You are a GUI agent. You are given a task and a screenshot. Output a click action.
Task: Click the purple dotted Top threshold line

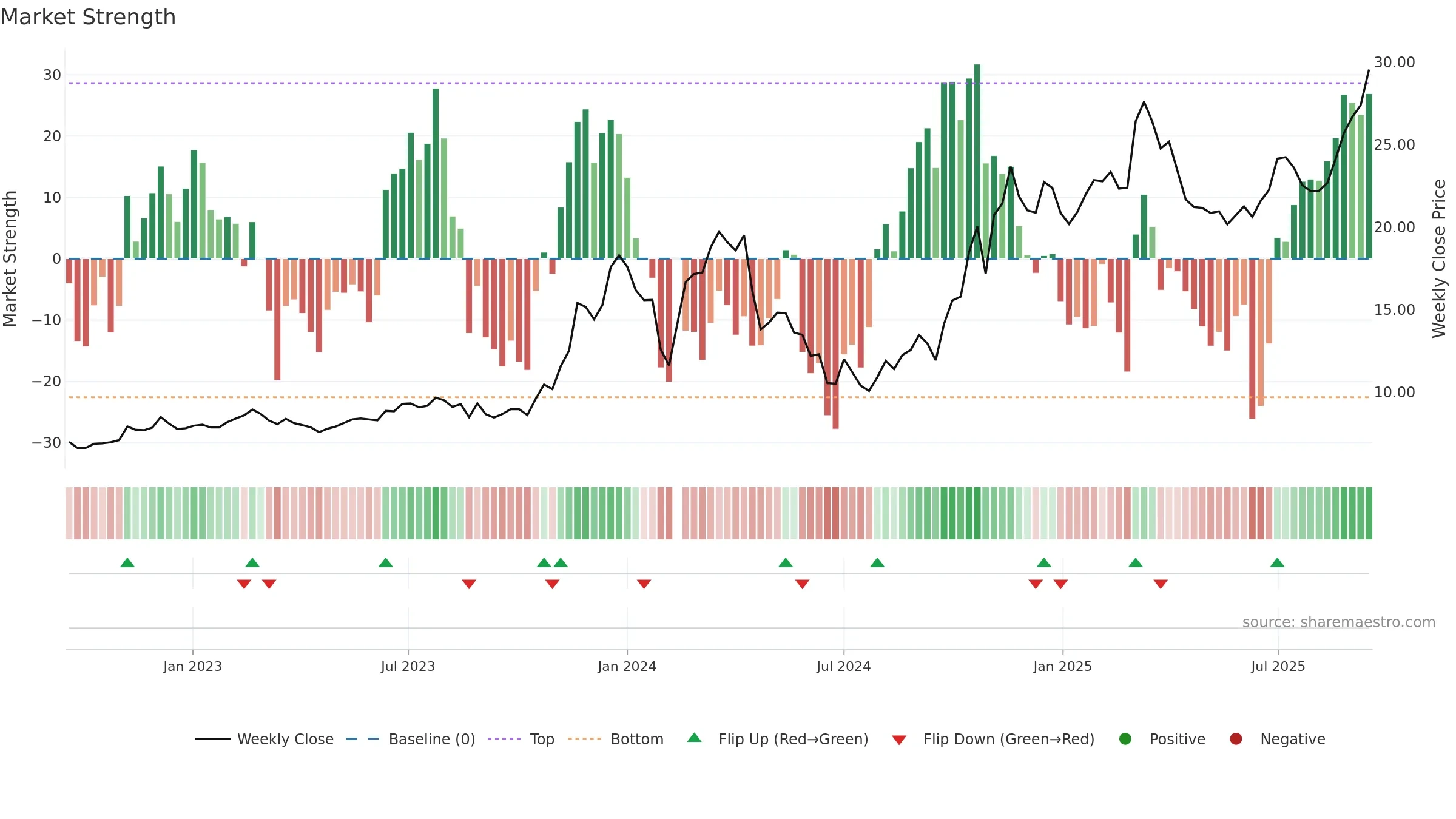click(x=719, y=83)
